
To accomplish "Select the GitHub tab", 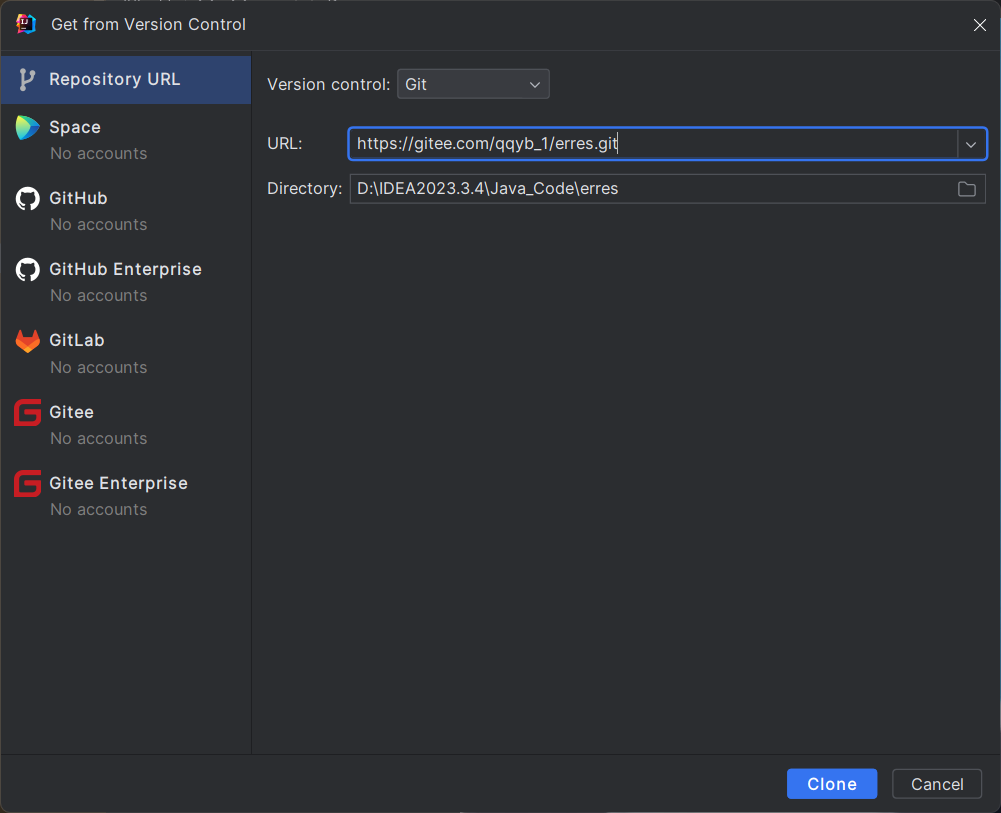I will (x=126, y=211).
